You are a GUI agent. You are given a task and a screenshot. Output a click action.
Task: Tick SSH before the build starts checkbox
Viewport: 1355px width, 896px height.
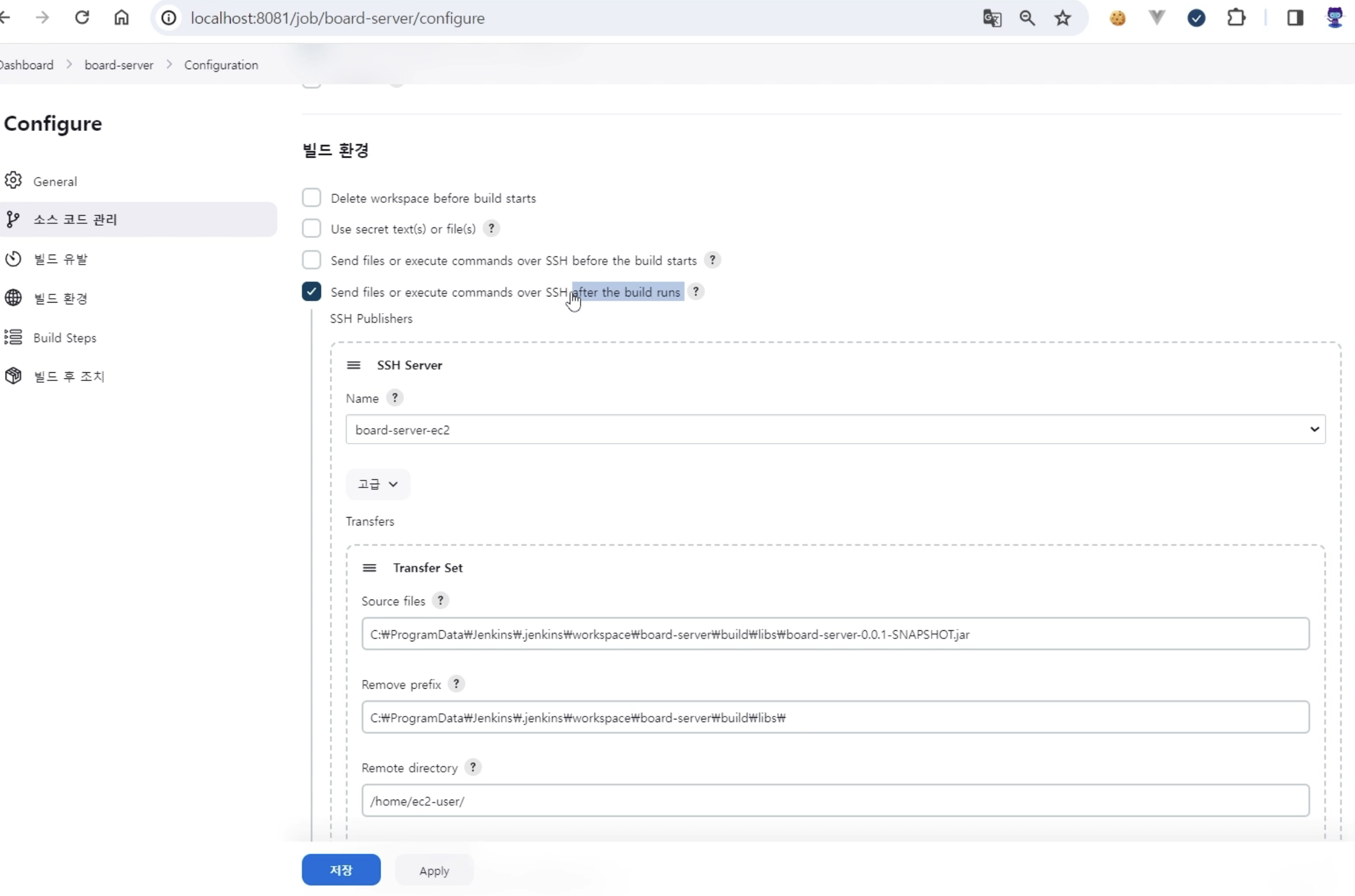(x=311, y=260)
